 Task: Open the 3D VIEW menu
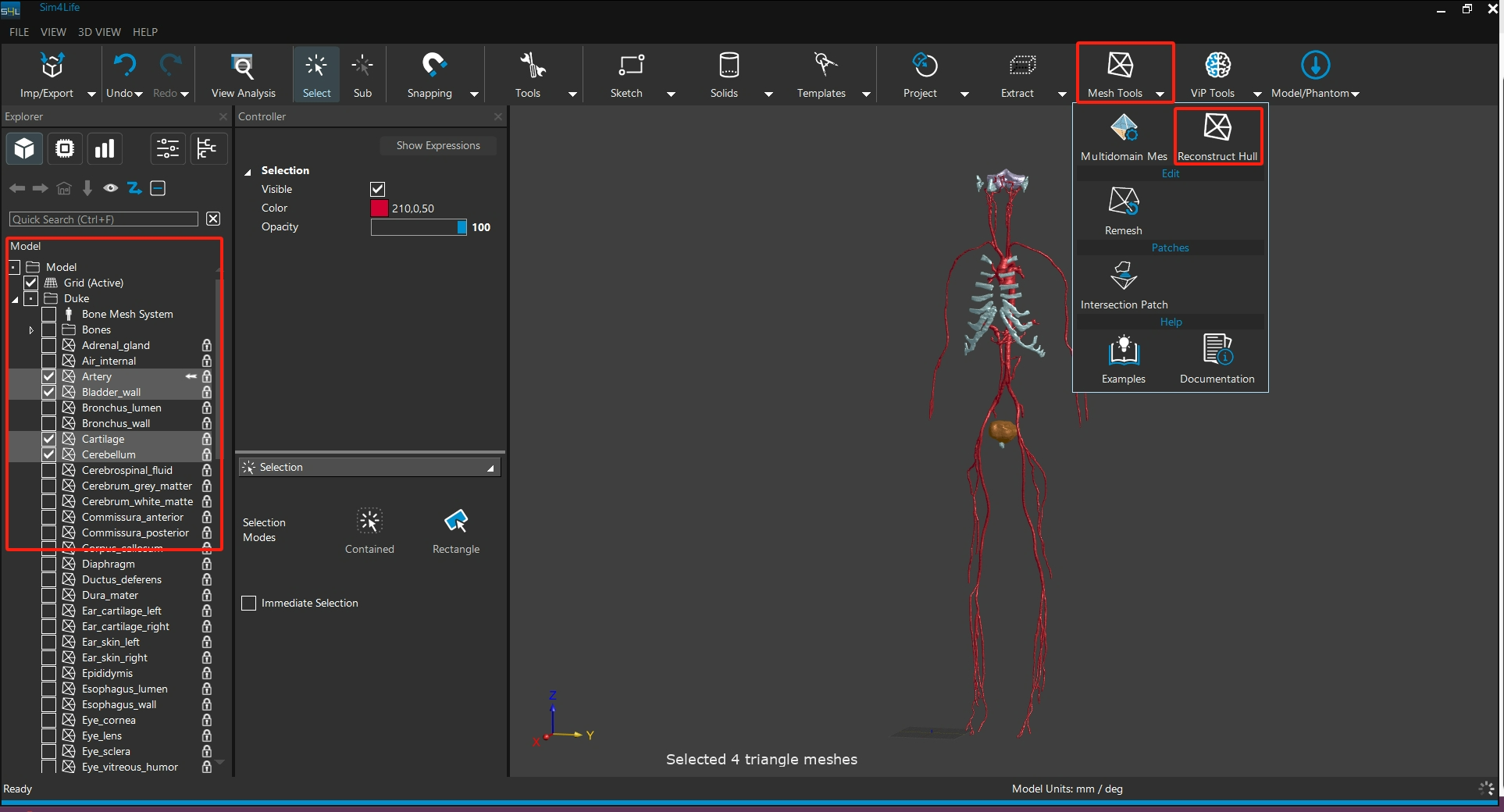99,32
